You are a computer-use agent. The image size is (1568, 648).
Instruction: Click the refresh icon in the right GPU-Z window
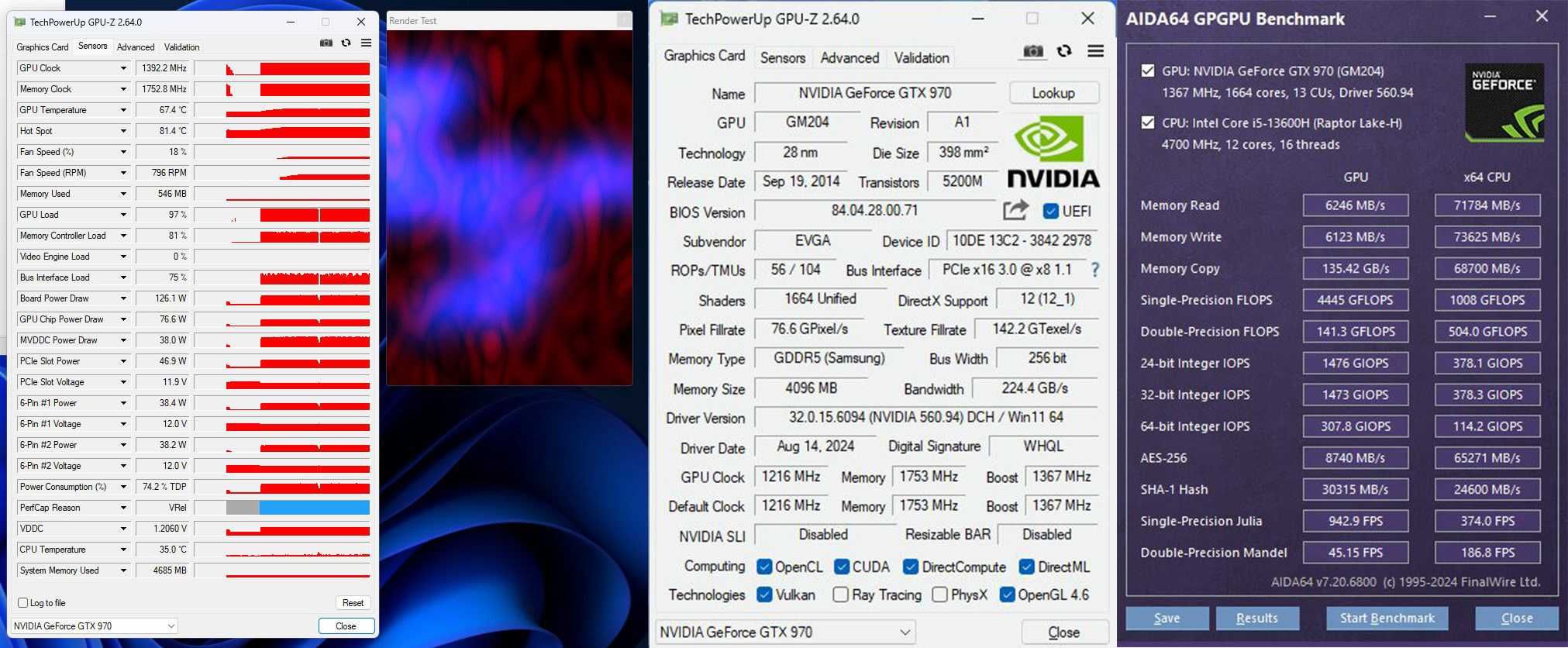click(1064, 51)
